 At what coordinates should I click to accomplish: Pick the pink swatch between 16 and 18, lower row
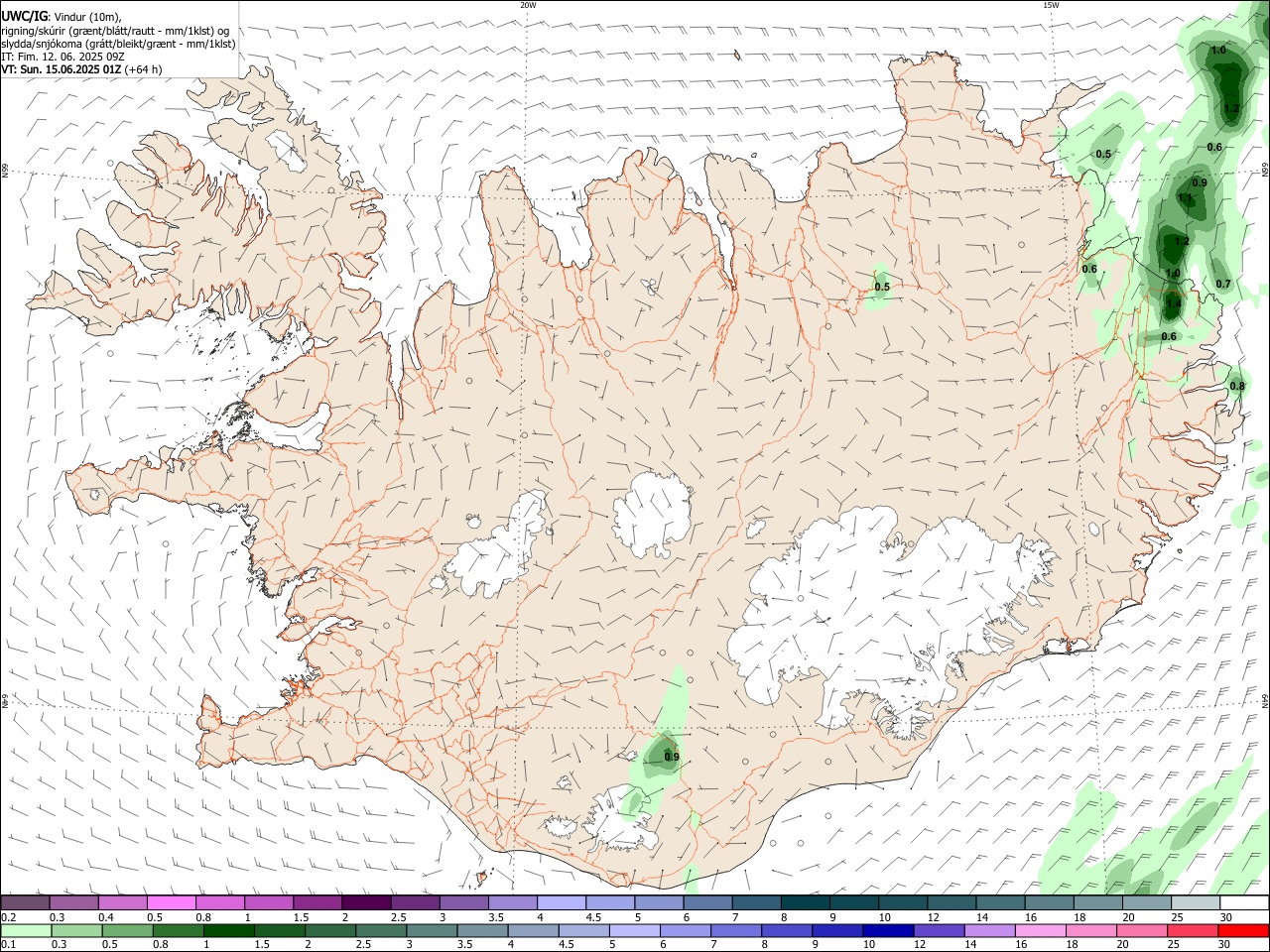coord(1039,931)
